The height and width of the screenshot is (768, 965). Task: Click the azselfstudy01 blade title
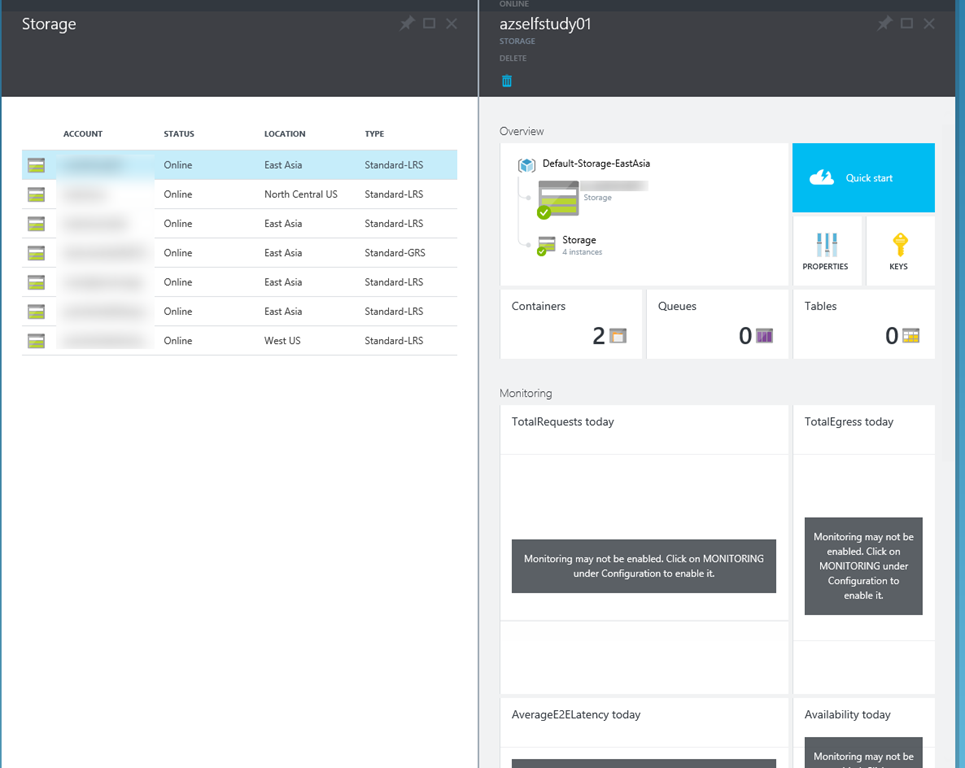click(x=545, y=24)
